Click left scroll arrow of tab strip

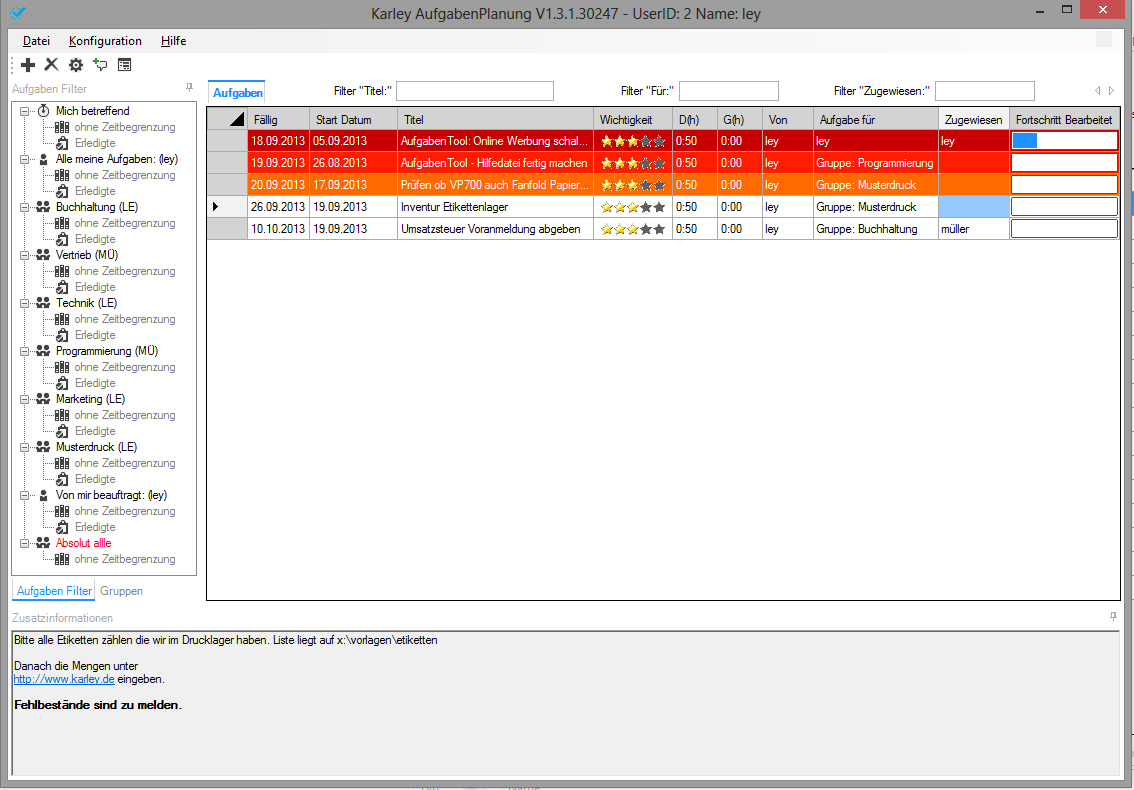pos(1098,90)
